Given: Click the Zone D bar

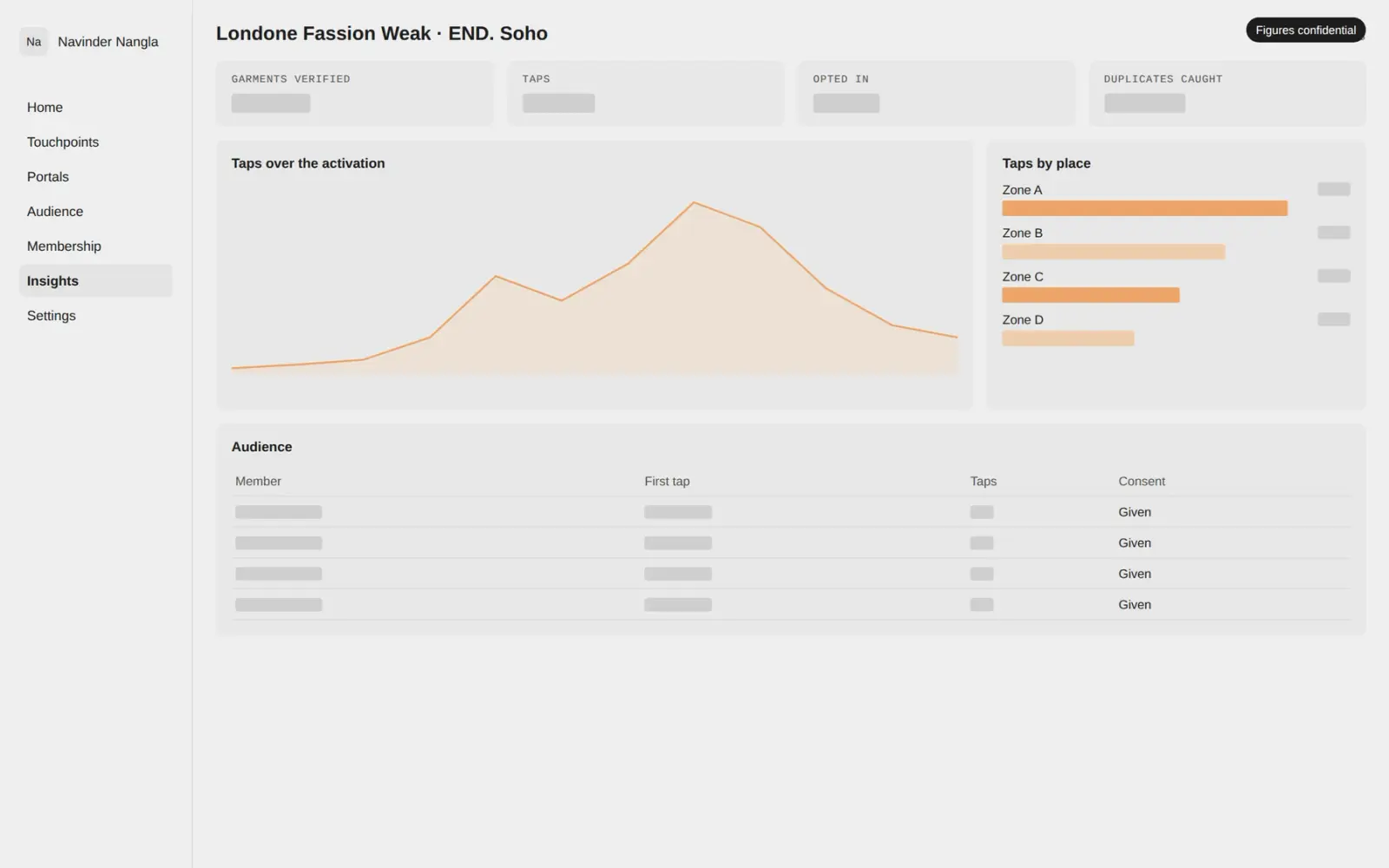Looking at the screenshot, I should pyautogui.click(x=1068, y=339).
